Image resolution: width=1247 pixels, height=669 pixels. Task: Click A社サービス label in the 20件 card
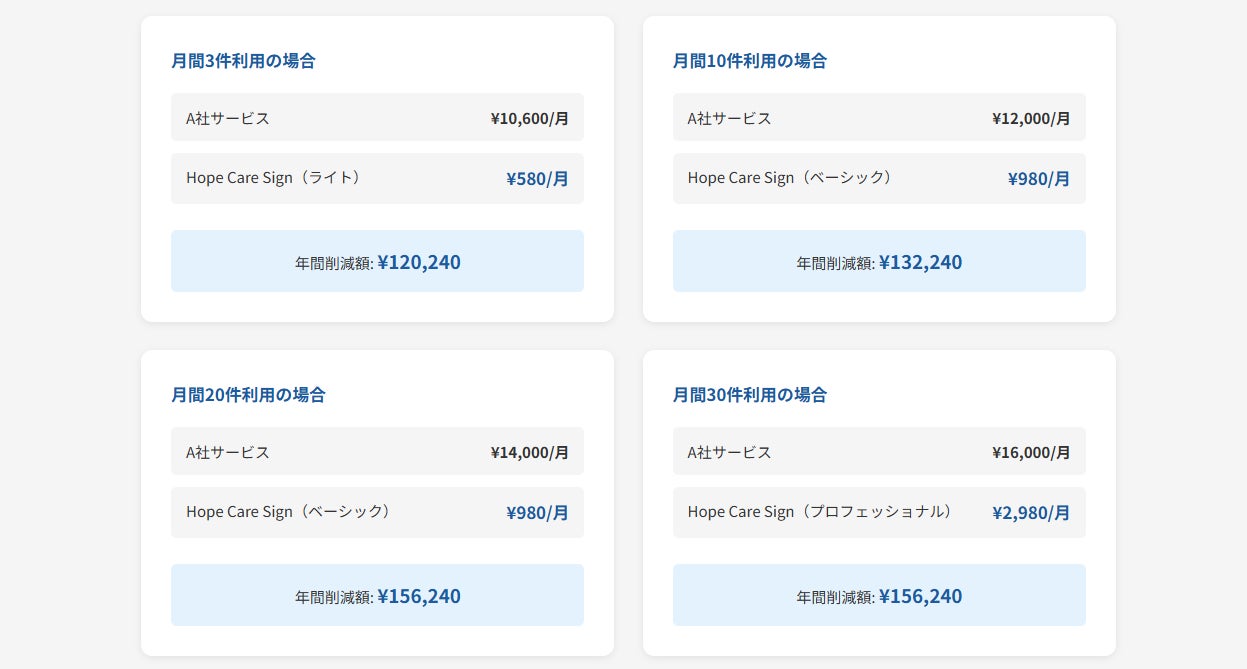[228, 452]
